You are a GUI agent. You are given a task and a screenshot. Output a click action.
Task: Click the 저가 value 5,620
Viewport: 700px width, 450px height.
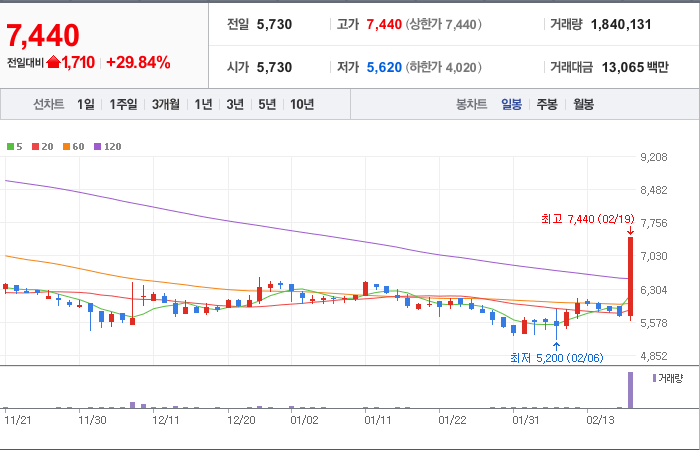(384, 67)
